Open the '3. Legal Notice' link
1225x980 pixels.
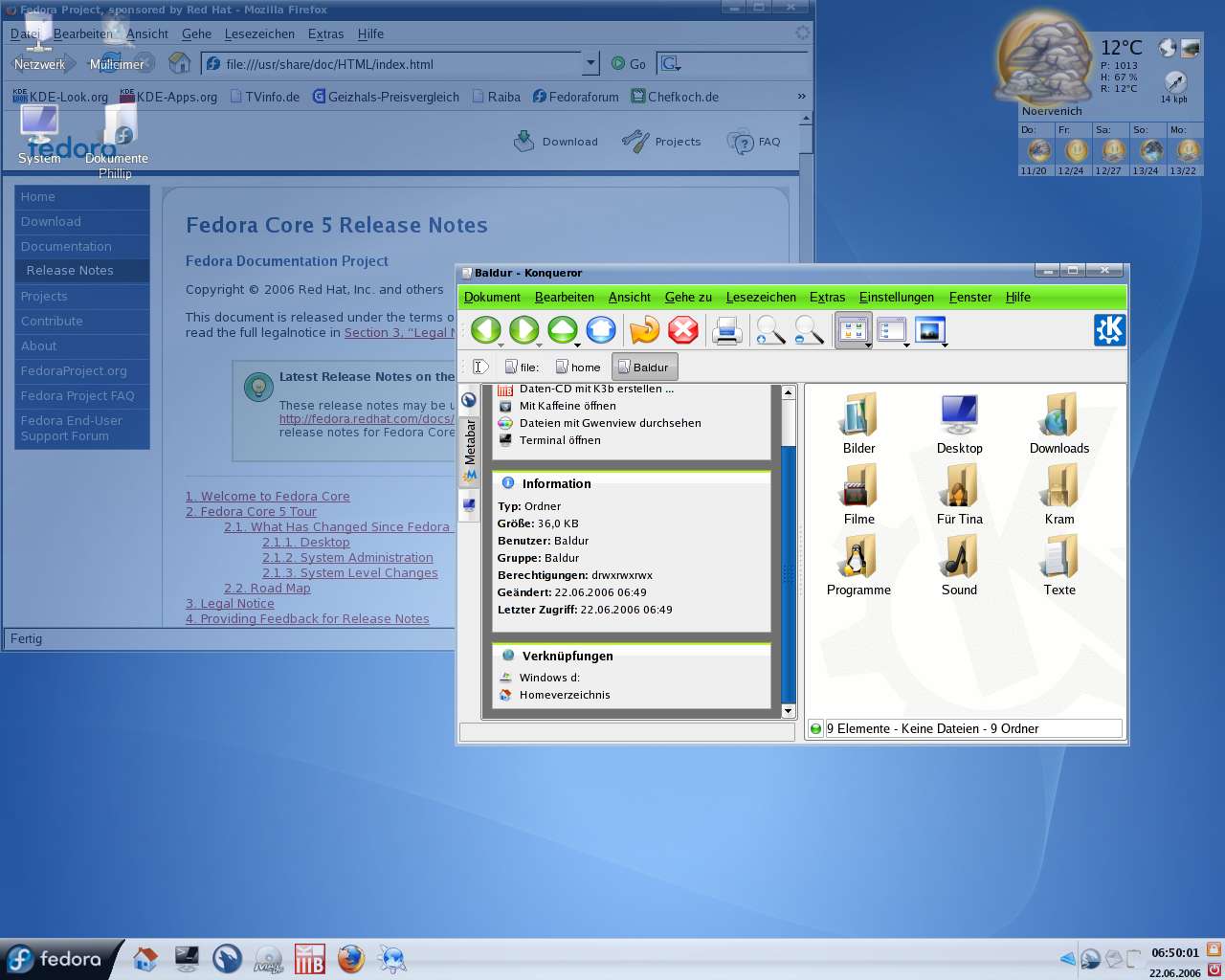pos(230,603)
